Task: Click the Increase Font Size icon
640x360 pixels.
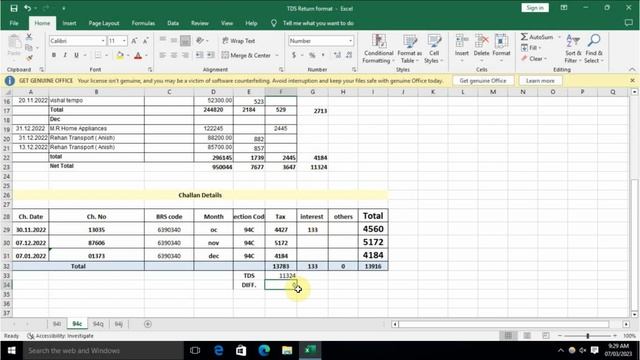Action: click(x=134, y=41)
